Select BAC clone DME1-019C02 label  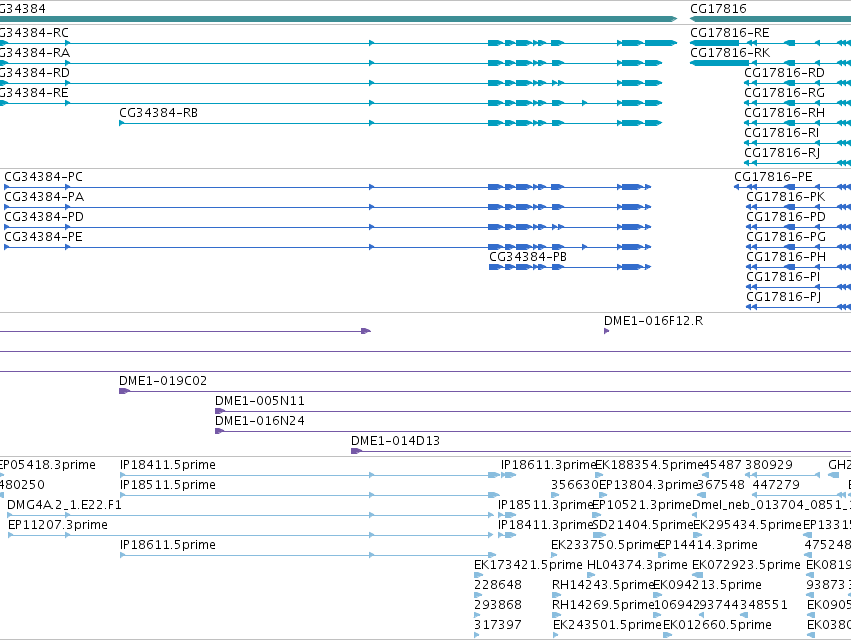[x=163, y=381]
